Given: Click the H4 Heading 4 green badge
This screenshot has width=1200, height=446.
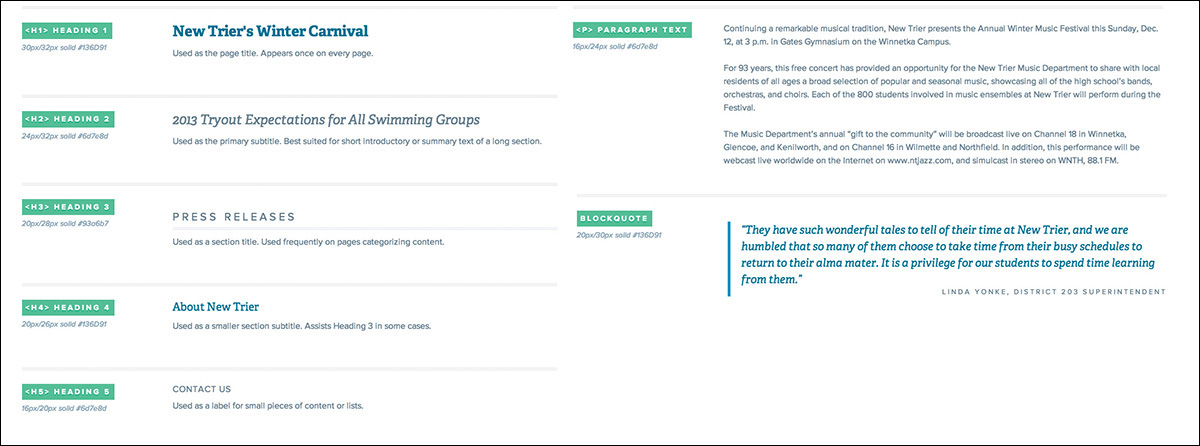Looking at the screenshot, I should (67, 307).
